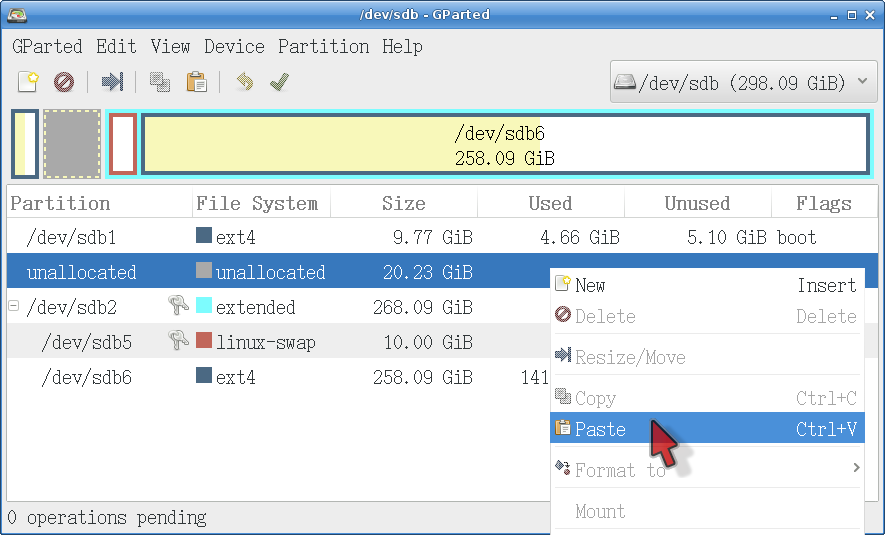Screen dimensions: 885x535
Task: Click the New partition toolbar icon
Action: coord(28,82)
